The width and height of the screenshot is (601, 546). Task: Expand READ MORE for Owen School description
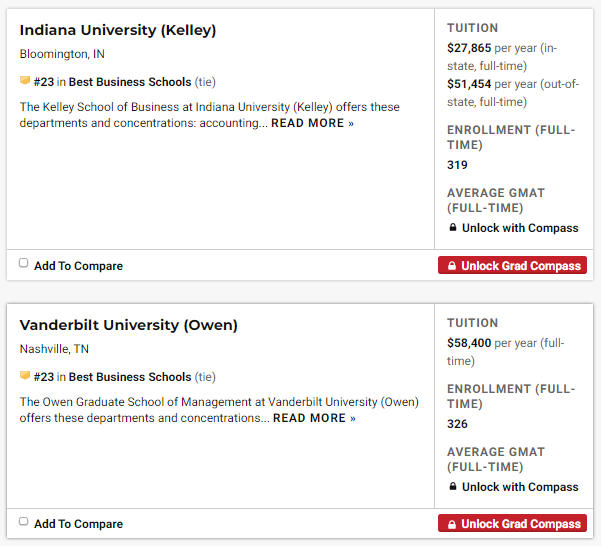[314, 418]
